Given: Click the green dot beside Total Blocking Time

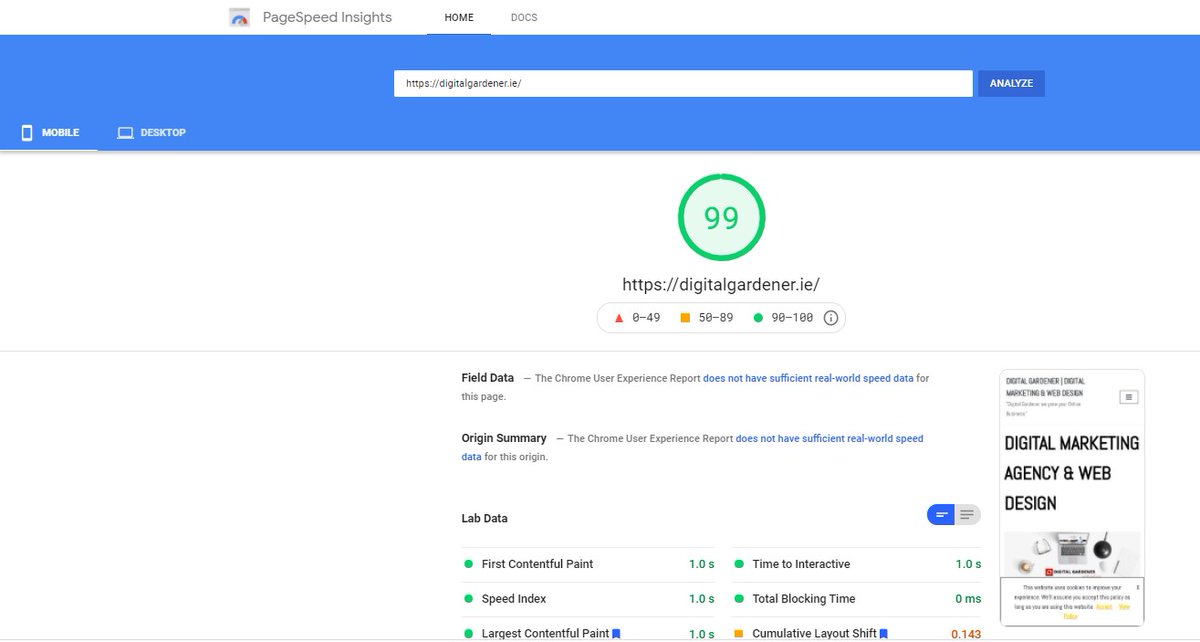Looking at the screenshot, I should (738, 599).
